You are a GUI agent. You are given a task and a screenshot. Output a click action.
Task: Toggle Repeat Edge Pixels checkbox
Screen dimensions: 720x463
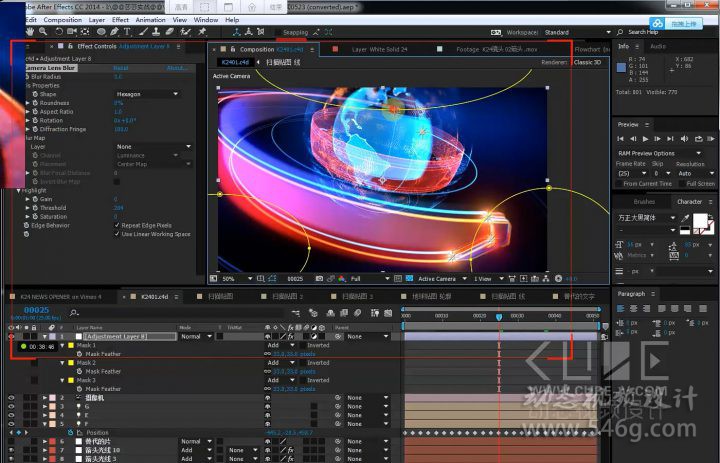pyautogui.click(x=117, y=225)
